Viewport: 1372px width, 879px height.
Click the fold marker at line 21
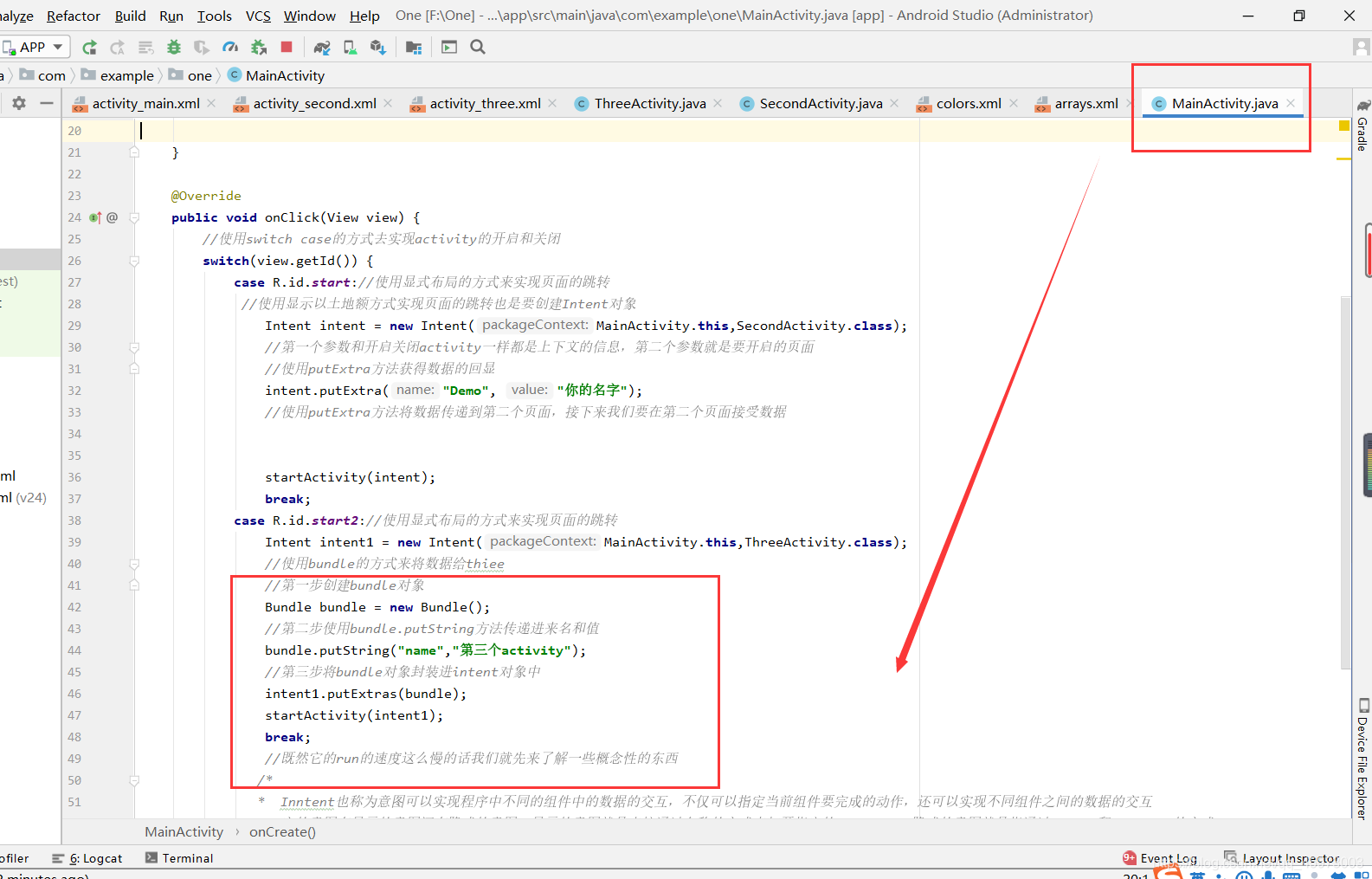(134, 152)
